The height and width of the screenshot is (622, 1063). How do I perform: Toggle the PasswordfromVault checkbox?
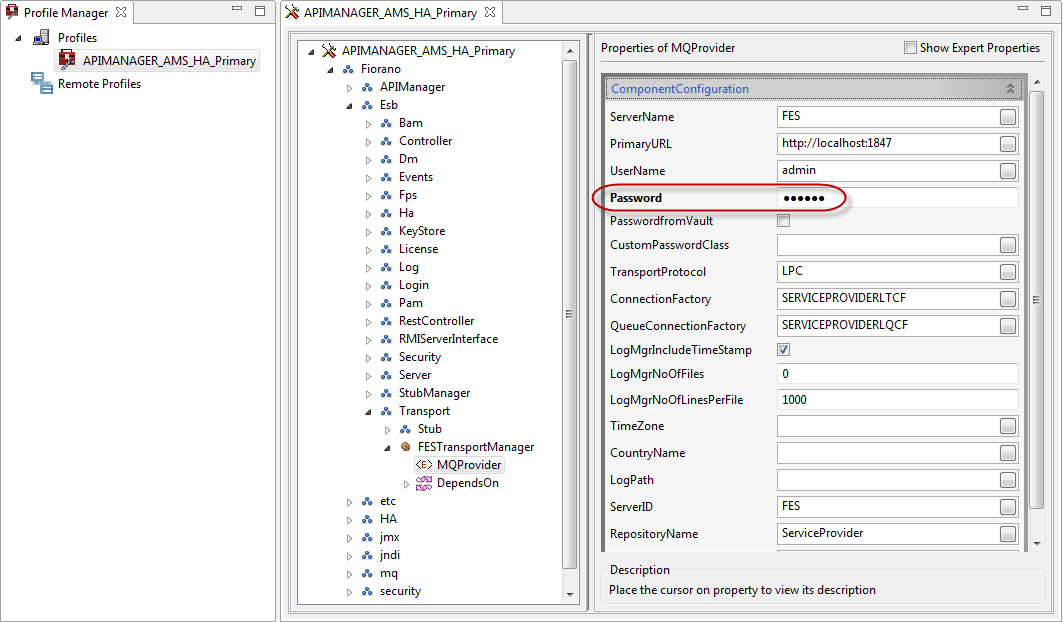point(784,220)
